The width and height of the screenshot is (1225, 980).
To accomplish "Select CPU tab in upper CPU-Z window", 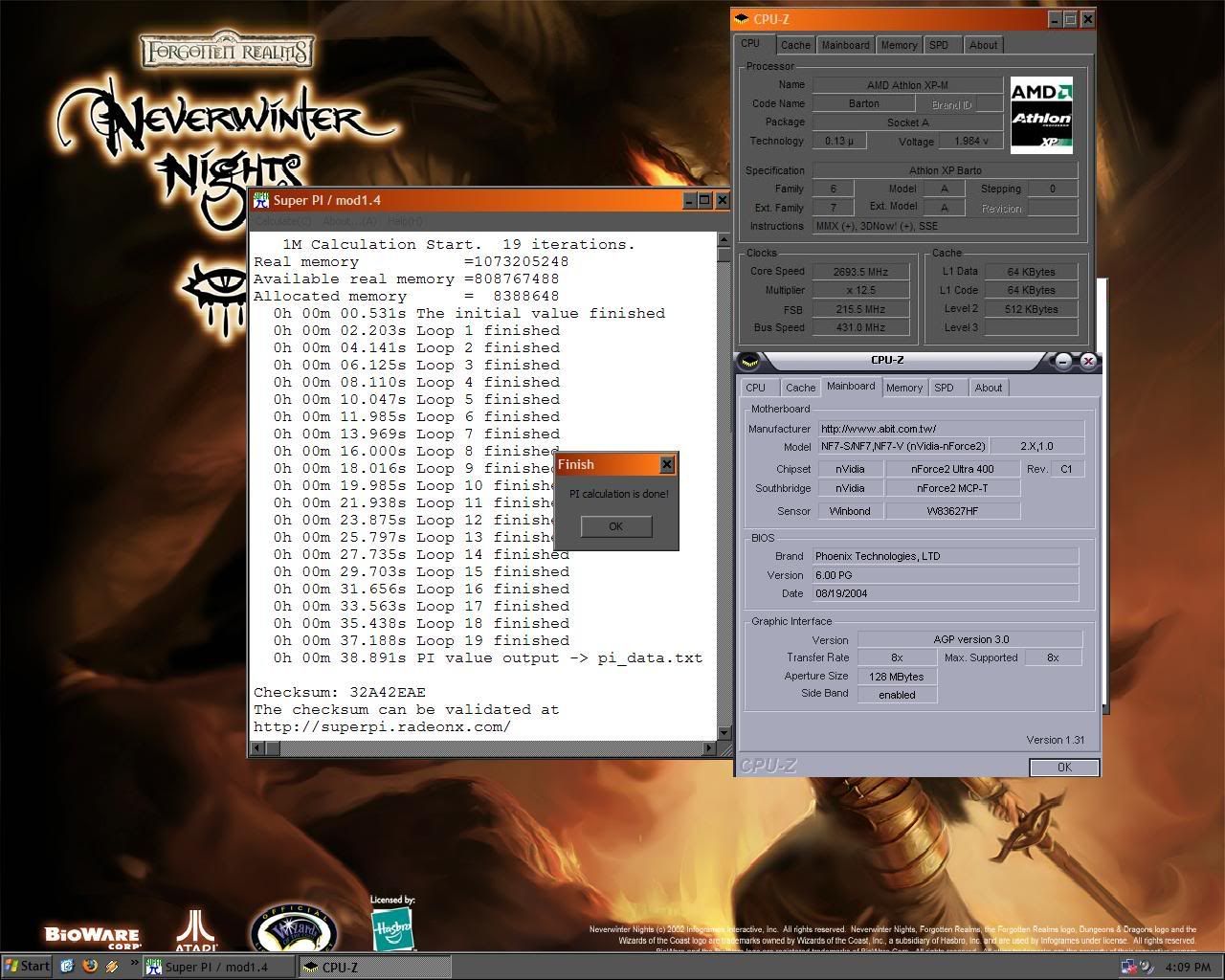I will tap(750, 43).
